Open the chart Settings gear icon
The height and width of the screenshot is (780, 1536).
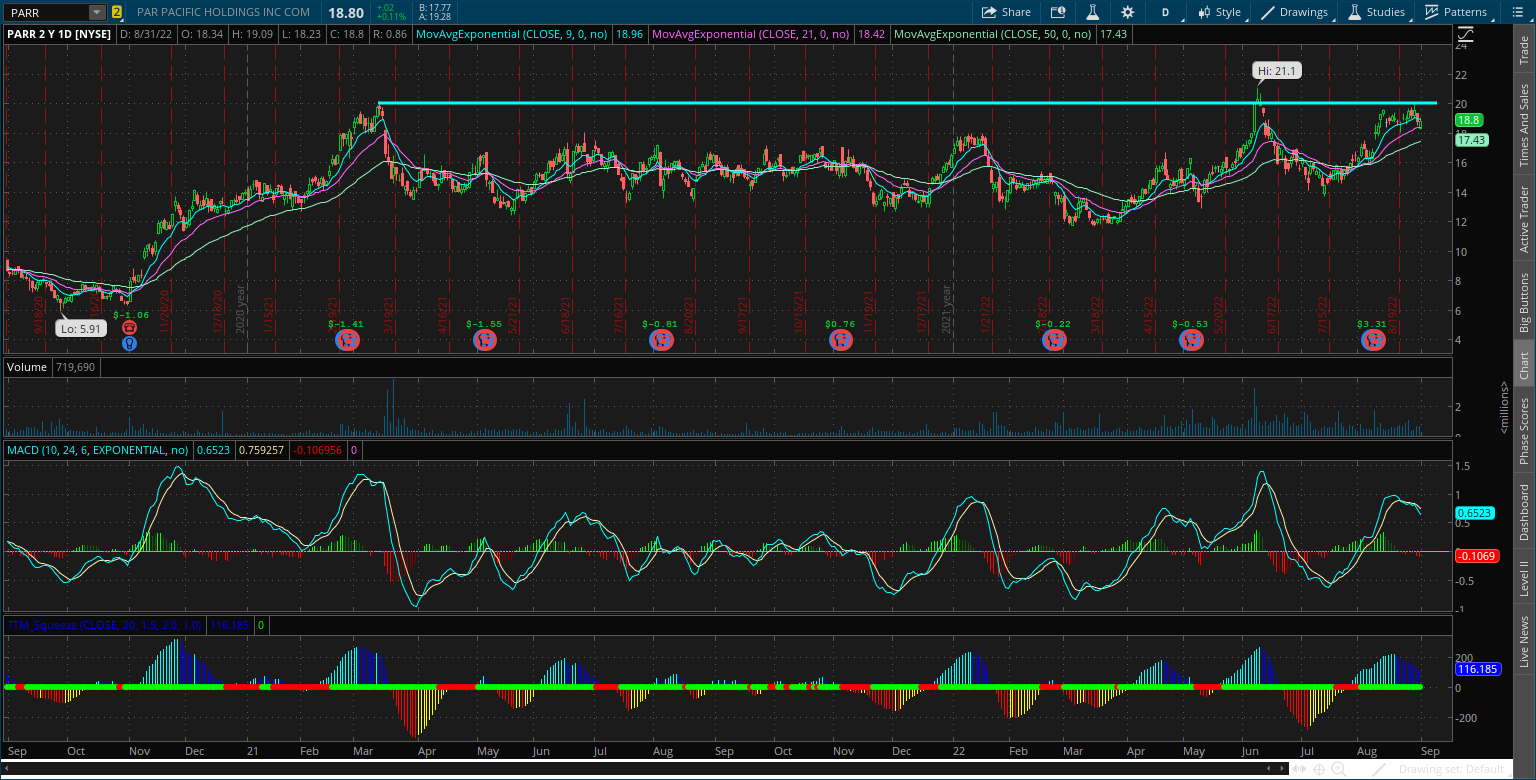(1128, 12)
